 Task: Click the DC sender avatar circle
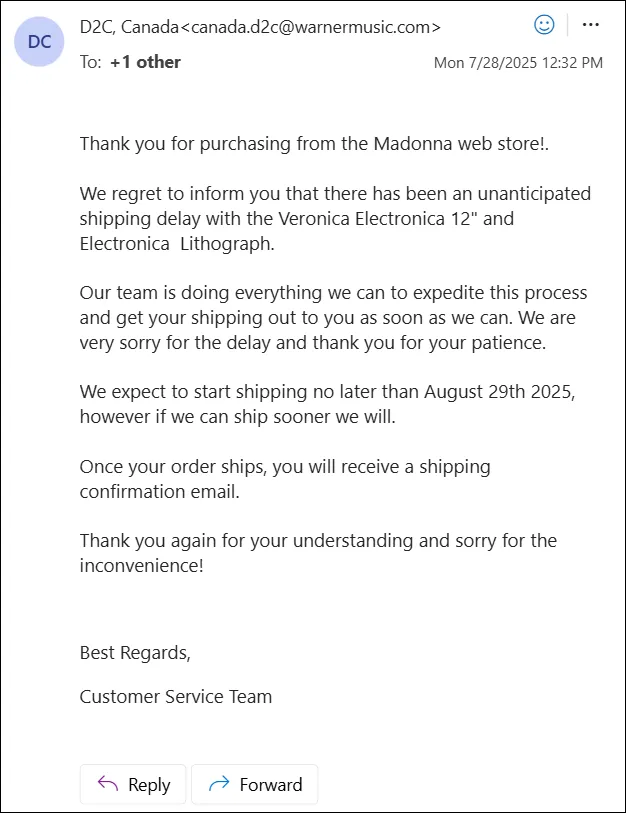39,41
